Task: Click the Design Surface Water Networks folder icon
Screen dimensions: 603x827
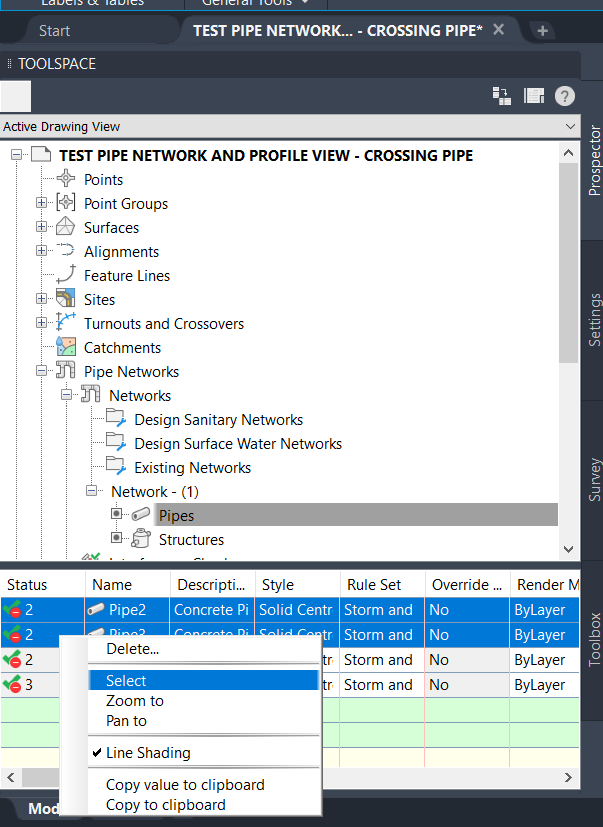Action: click(116, 441)
